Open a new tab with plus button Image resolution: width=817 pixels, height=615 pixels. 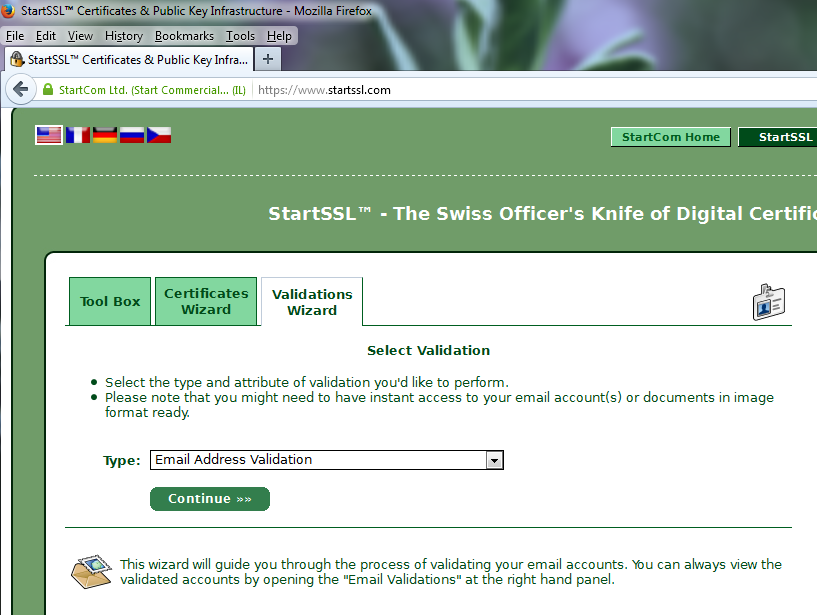268,59
